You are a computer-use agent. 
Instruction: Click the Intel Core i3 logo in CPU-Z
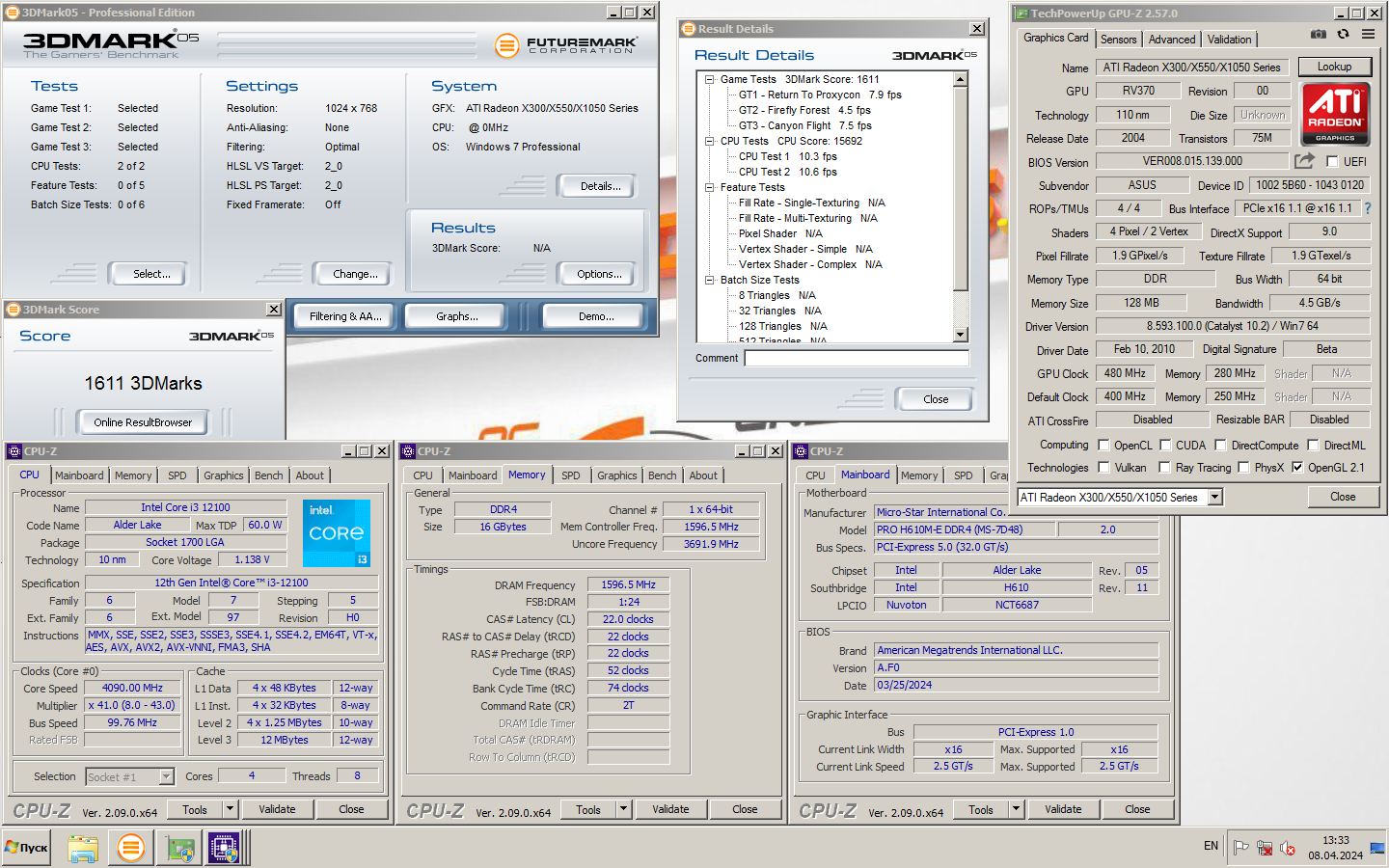click(336, 532)
